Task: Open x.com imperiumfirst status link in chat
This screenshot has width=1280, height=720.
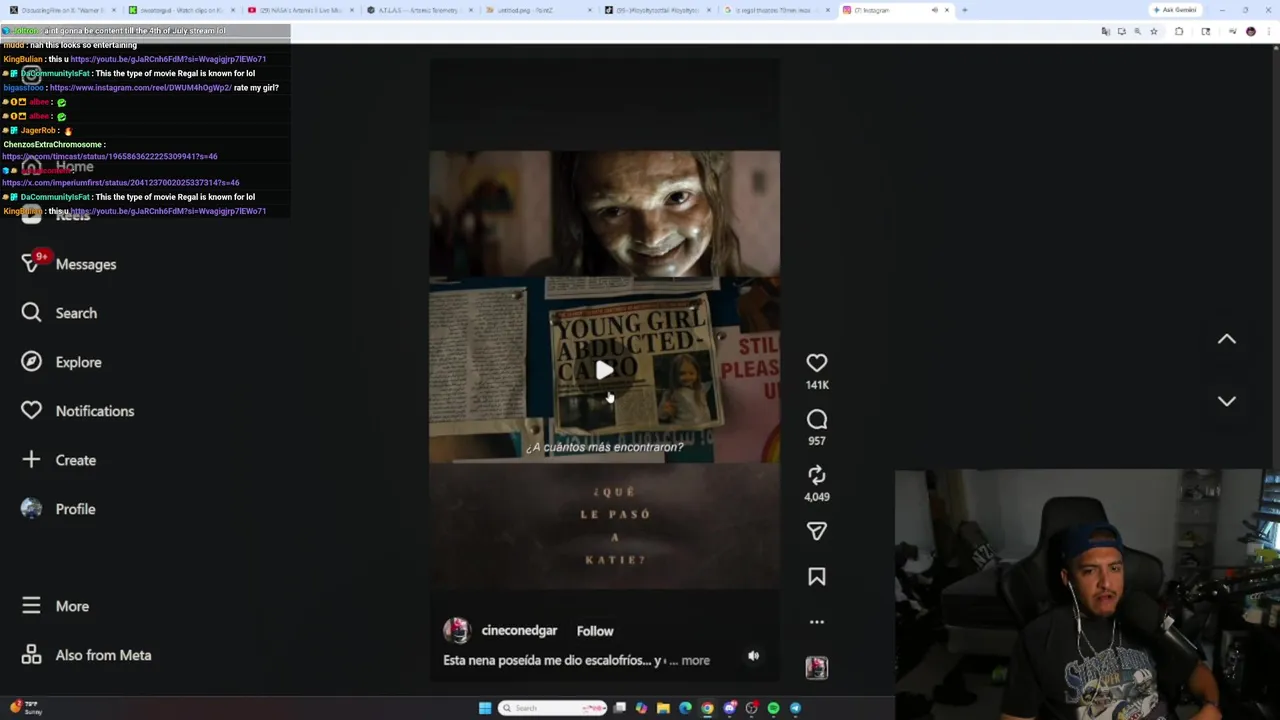Action: coord(120,183)
